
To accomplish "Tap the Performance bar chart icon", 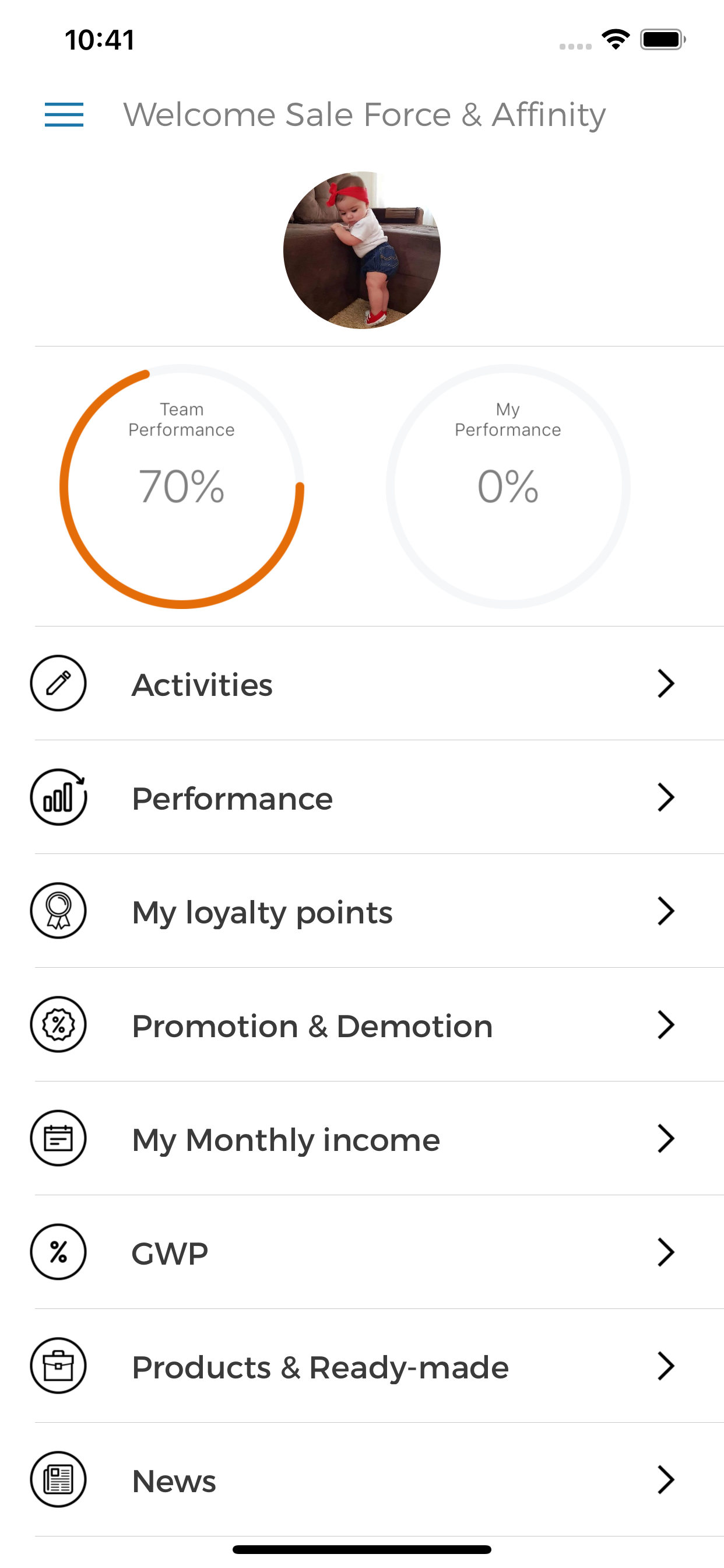I will click(58, 797).
